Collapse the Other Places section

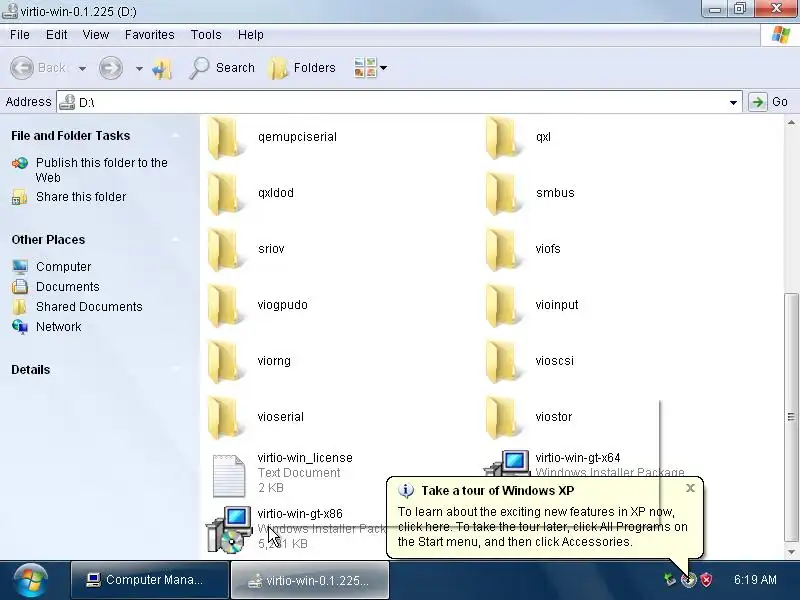click(x=176, y=240)
